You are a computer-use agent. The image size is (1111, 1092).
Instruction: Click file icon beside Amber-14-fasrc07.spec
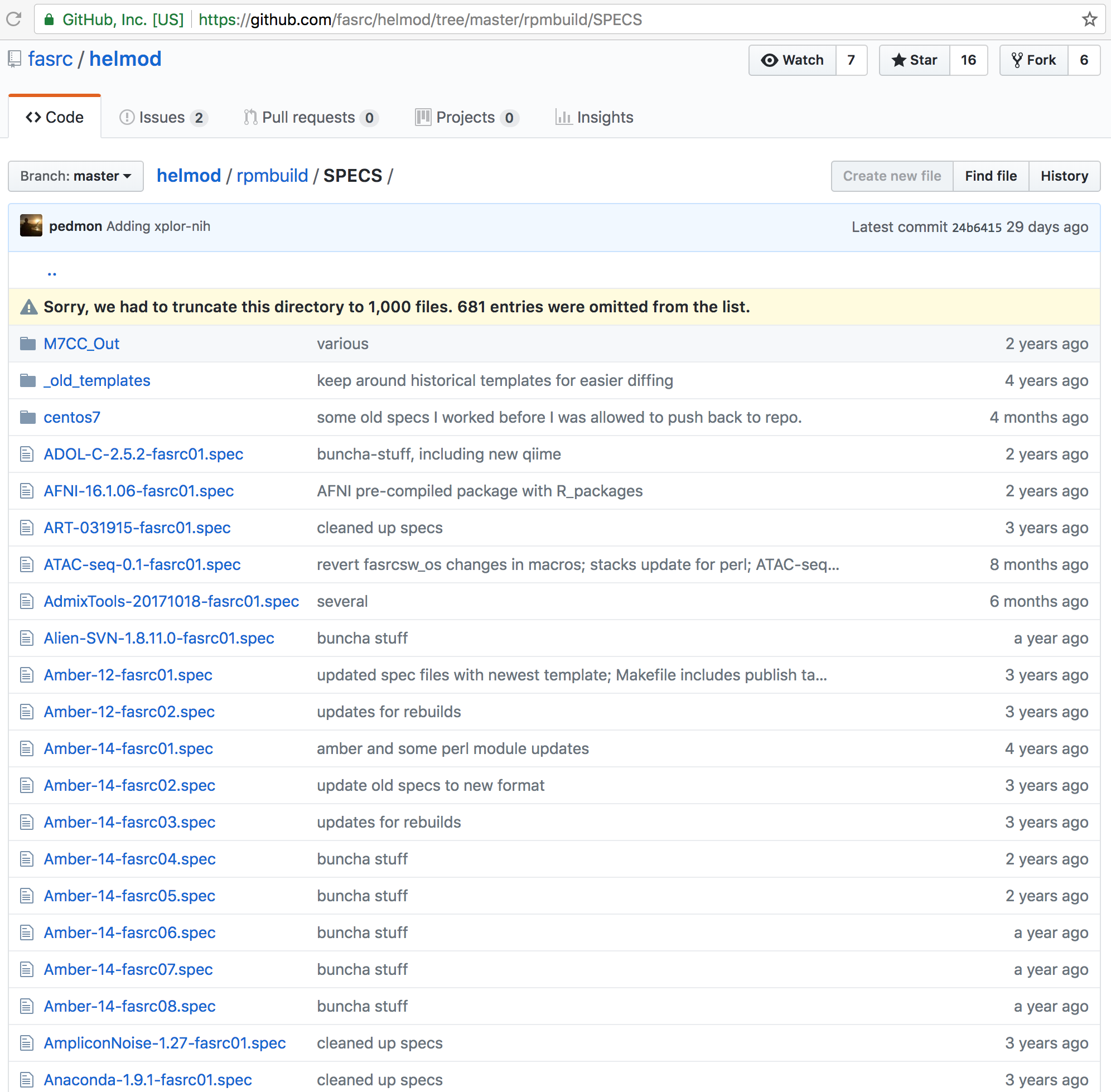pyautogui.click(x=27, y=969)
